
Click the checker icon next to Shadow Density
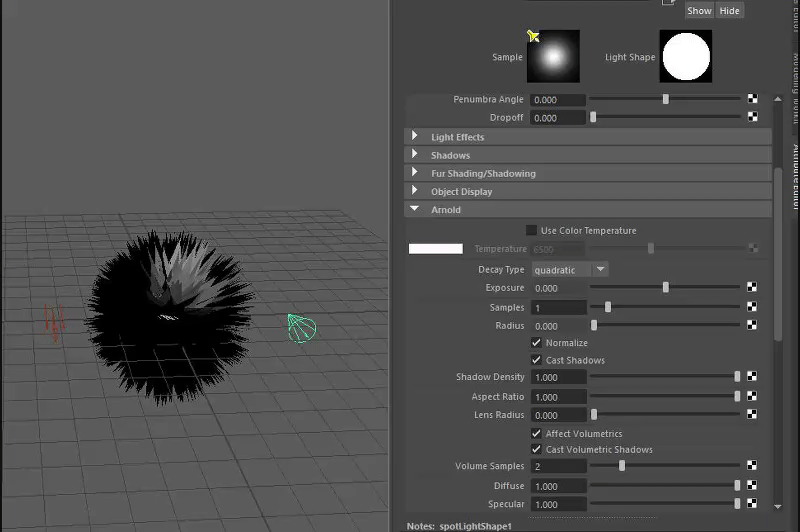752,378
